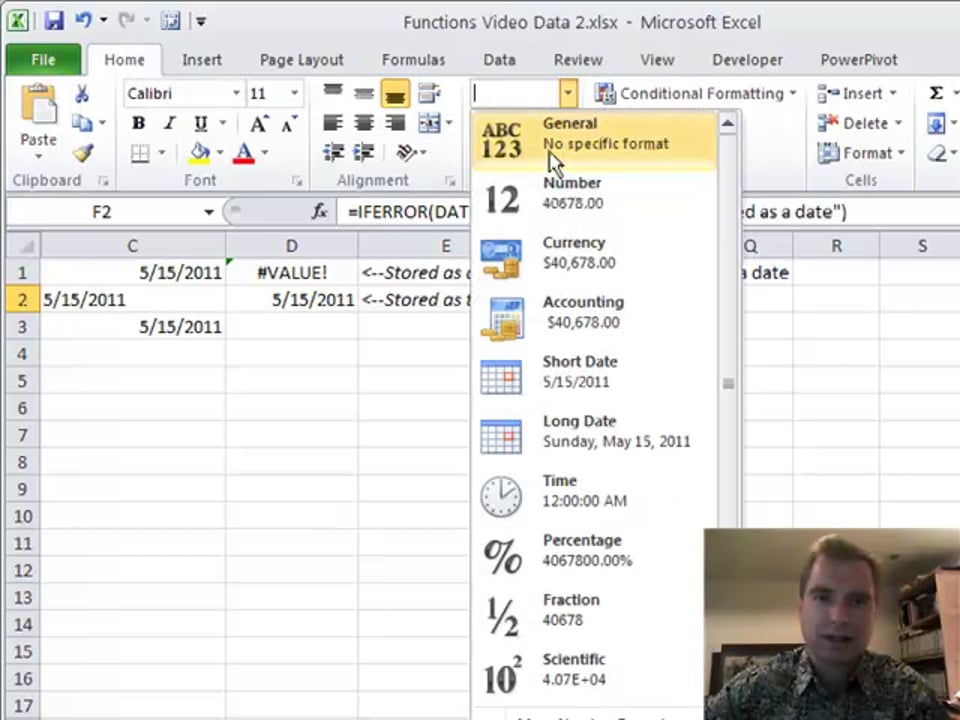Screen dimensions: 960x720
Task: Click the format list scroll up arrow
Action: click(x=728, y=124)
